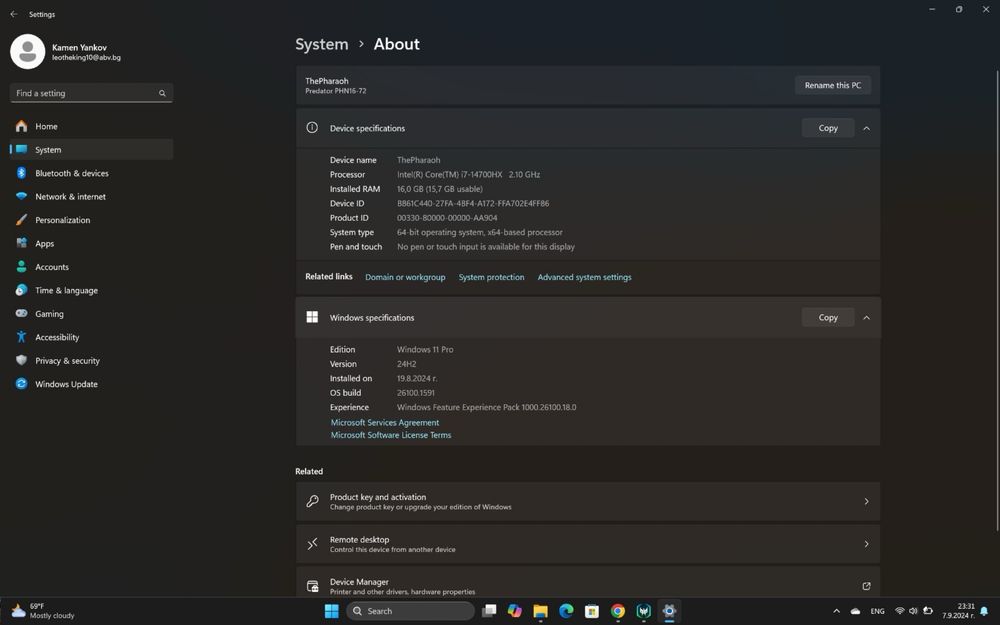This screenshot has width=1000, height=625.
Task: Collapse the Device specifications section
Action: 866,128
